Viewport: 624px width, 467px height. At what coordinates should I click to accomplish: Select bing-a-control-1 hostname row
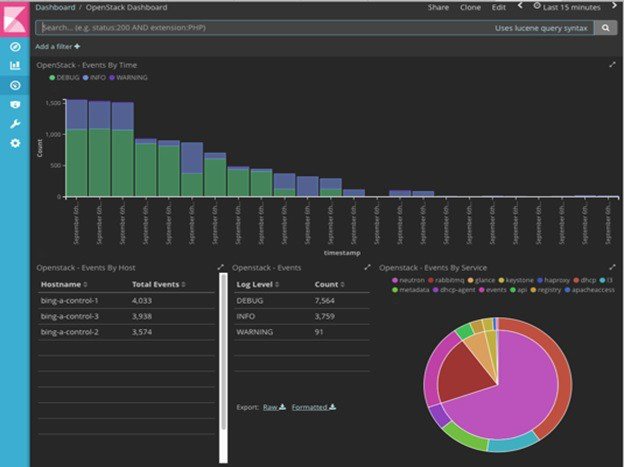click(x=126, y=301)
